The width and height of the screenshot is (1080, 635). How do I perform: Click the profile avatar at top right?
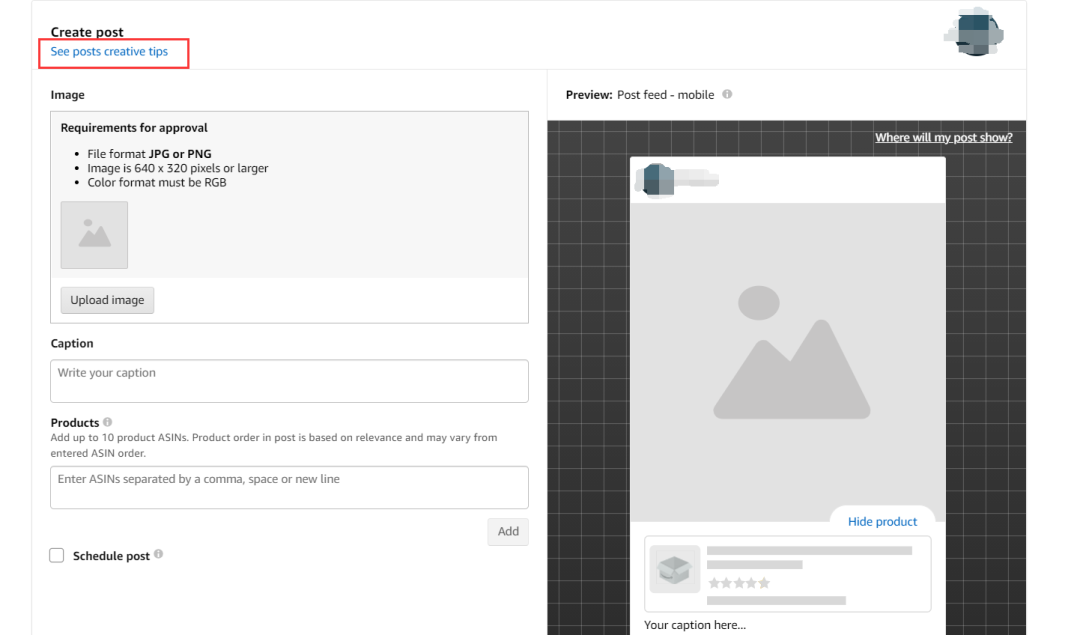(x=974, y=32)
